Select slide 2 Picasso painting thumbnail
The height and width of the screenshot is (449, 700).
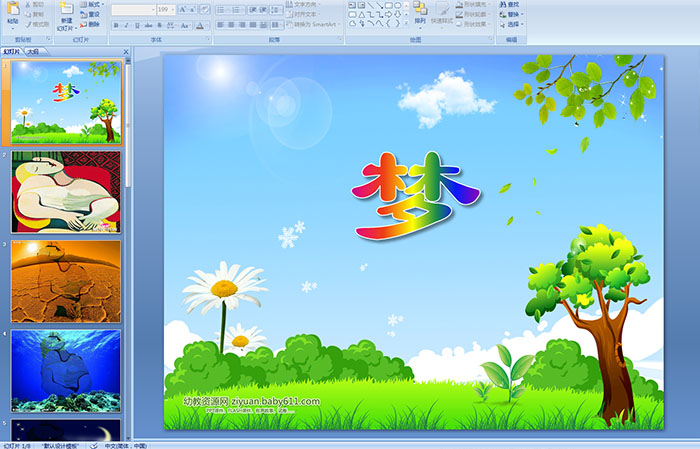tap(66, 192)
